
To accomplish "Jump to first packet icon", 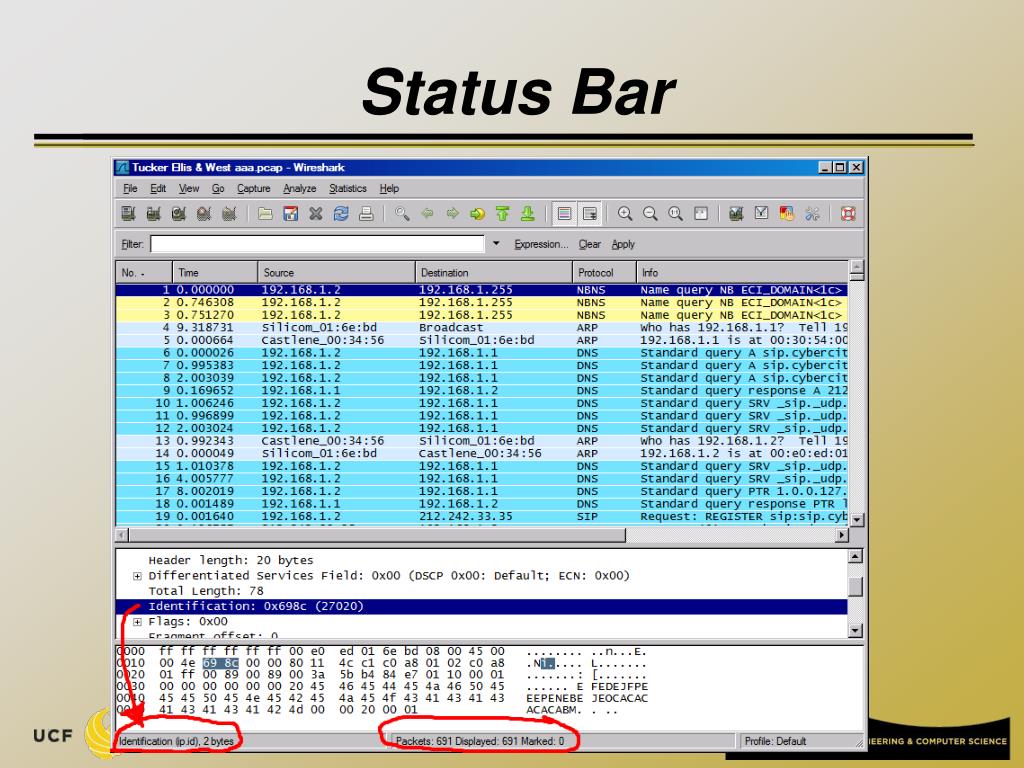I will 502,214.
